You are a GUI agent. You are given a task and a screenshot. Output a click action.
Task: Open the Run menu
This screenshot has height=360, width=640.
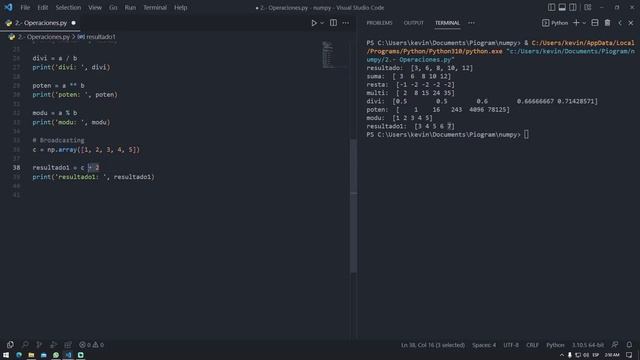click(130, 7)
